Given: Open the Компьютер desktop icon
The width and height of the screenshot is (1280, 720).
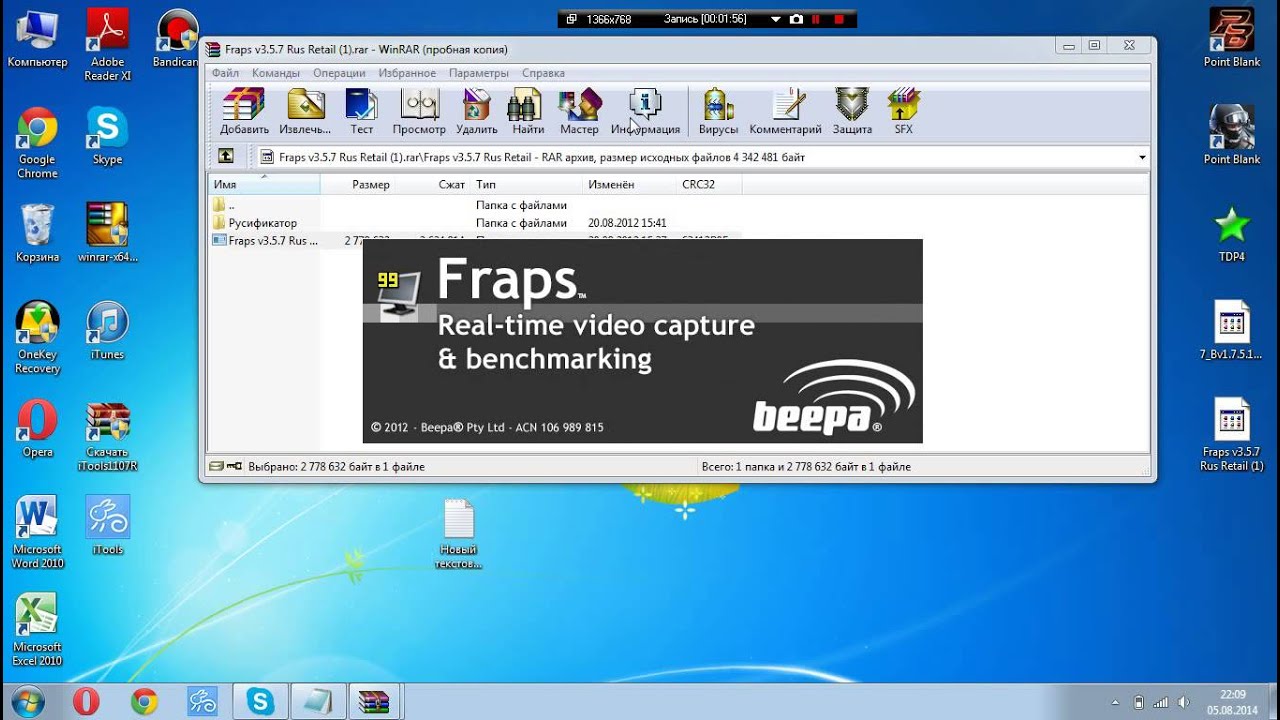Looking at the screenshot, I should point(37,40).
